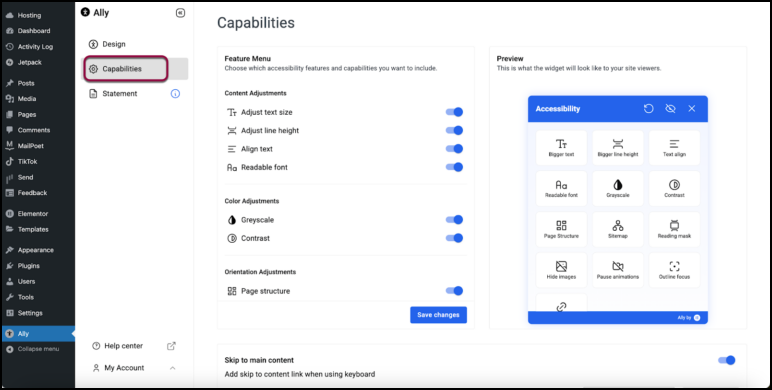Click the Statement info circle icon

click(x=175, y=94)
